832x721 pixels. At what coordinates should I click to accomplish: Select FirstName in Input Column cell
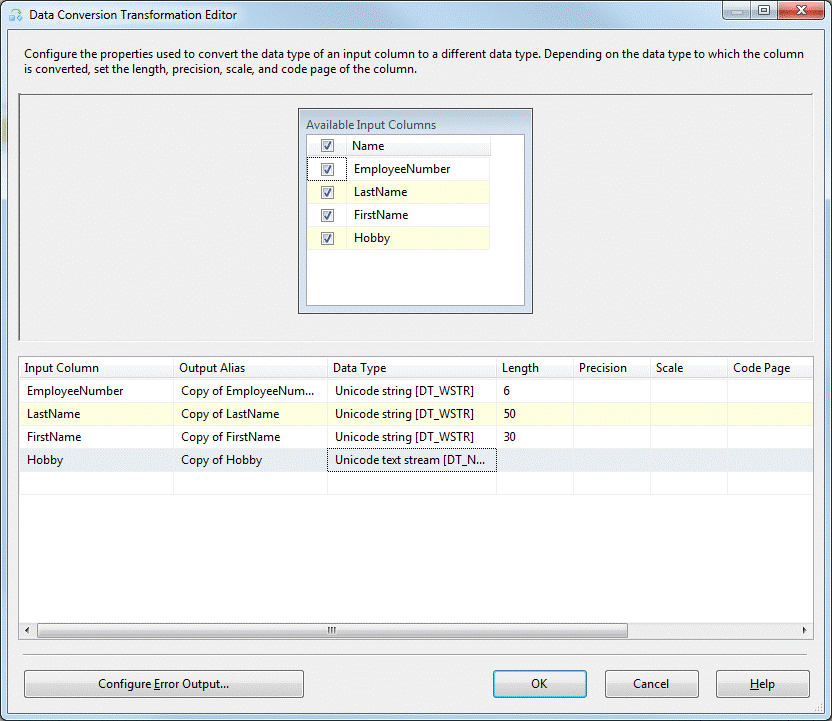pyautogui.click(x=96, y=437)
